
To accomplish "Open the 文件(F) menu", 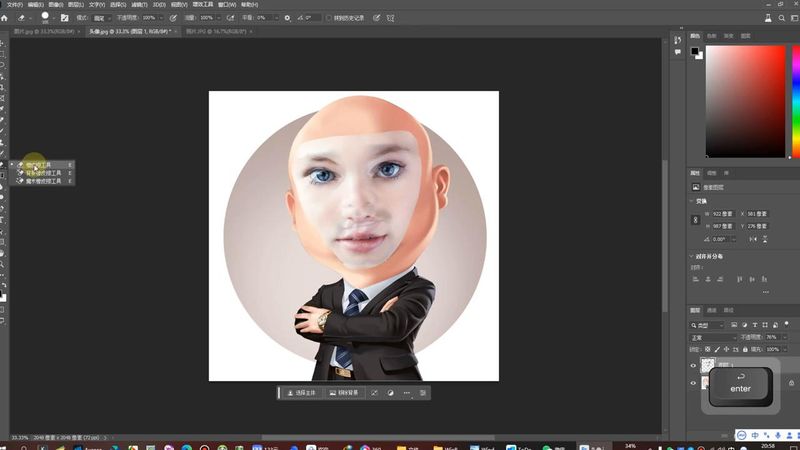I will click(x=14, y=5).
